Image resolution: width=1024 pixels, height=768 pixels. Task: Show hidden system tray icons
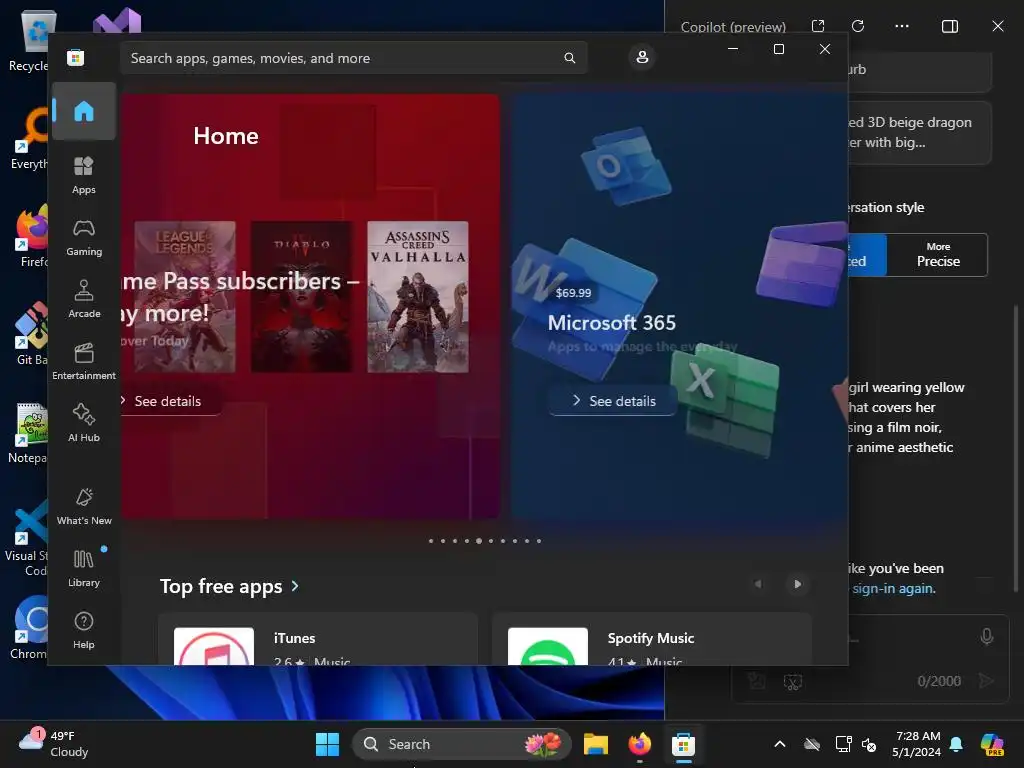pyautogui.click(x=780, y=744)
